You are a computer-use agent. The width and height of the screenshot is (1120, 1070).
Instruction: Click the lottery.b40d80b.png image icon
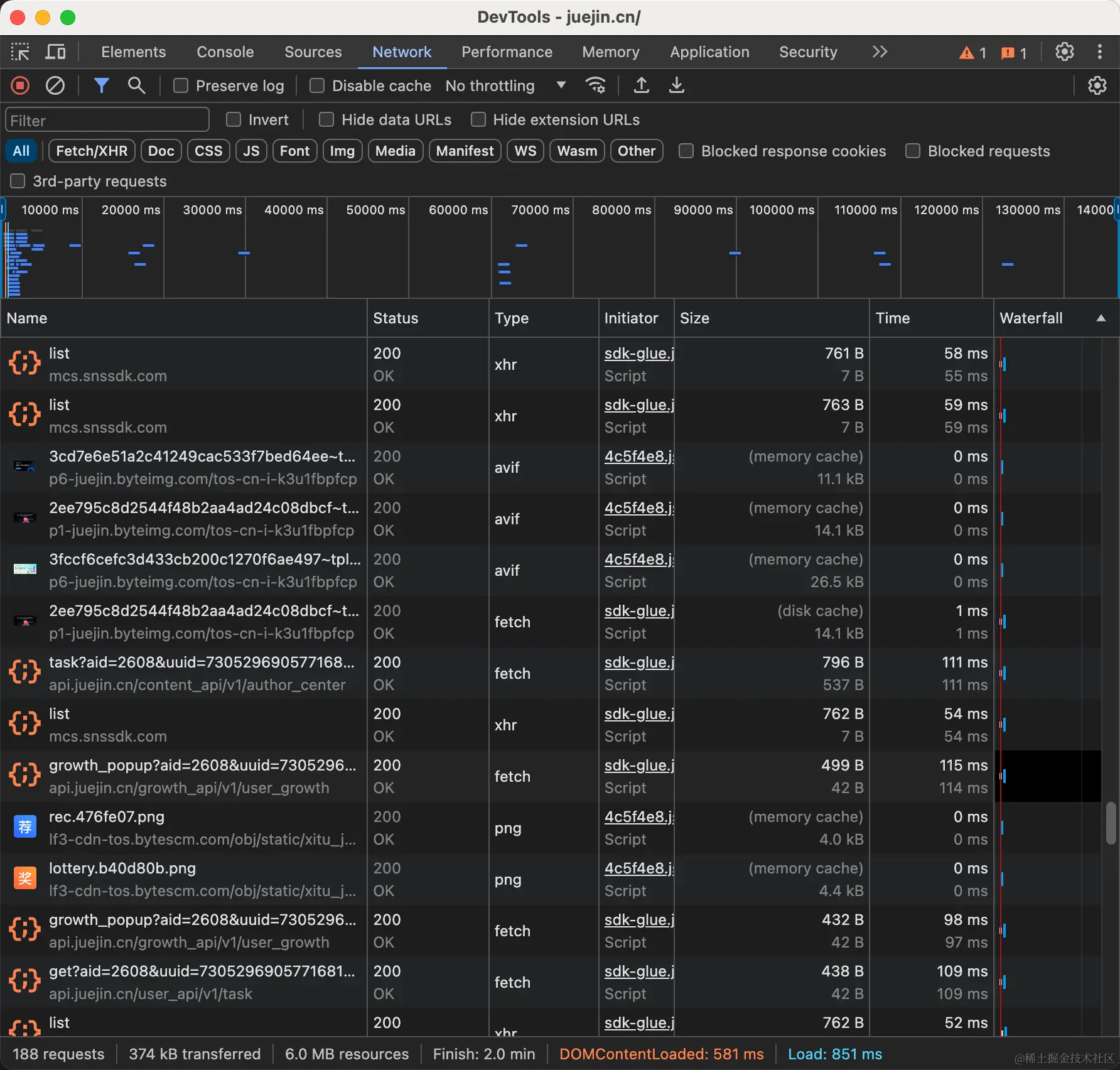coord(25,879)
